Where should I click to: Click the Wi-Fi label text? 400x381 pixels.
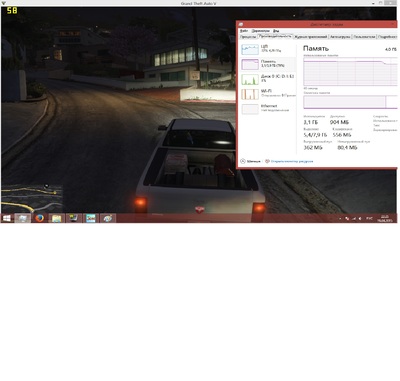tap(266, 91)
